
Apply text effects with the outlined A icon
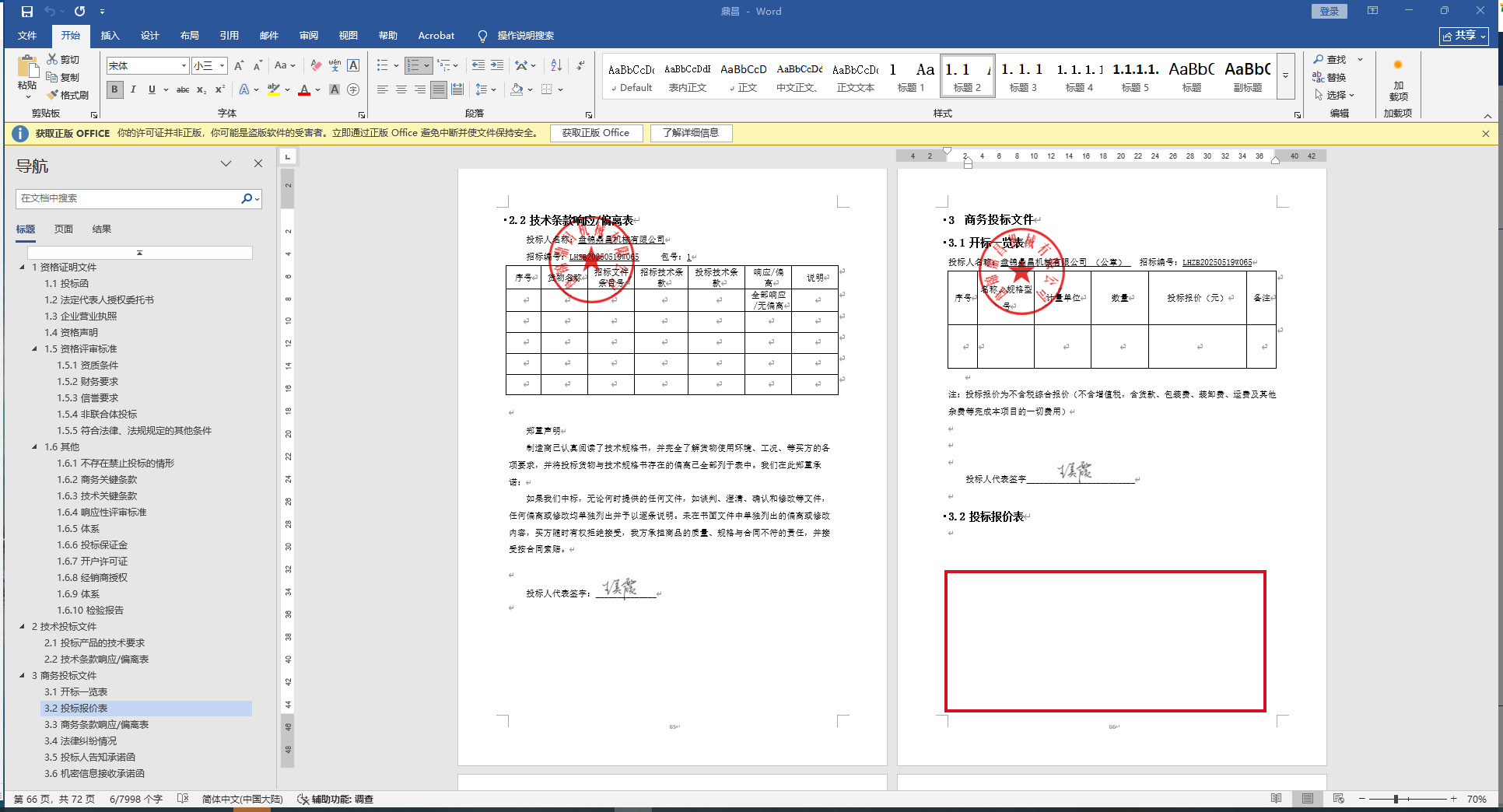coord(244,89)
